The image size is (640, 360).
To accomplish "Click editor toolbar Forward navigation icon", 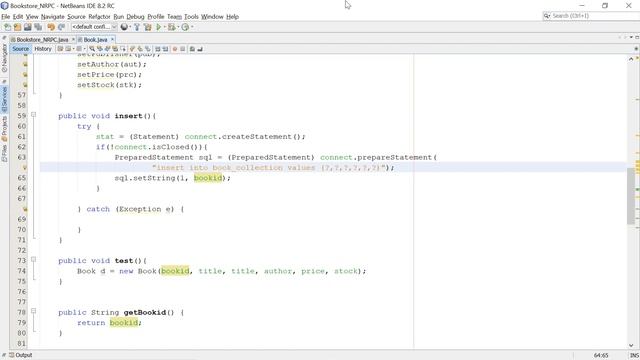I will (79, 49).
